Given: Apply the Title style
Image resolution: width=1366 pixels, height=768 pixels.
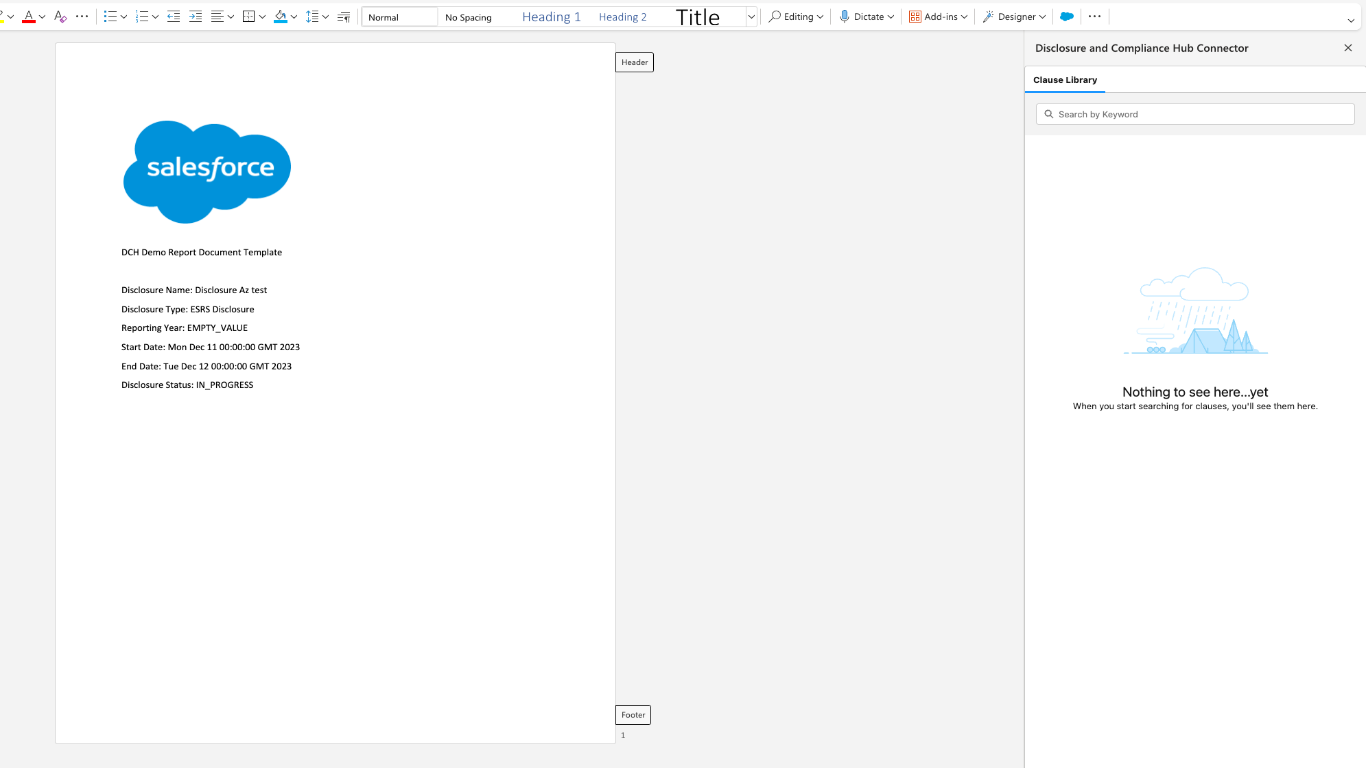Looking at the screenshot, I should tap(698, 17).
